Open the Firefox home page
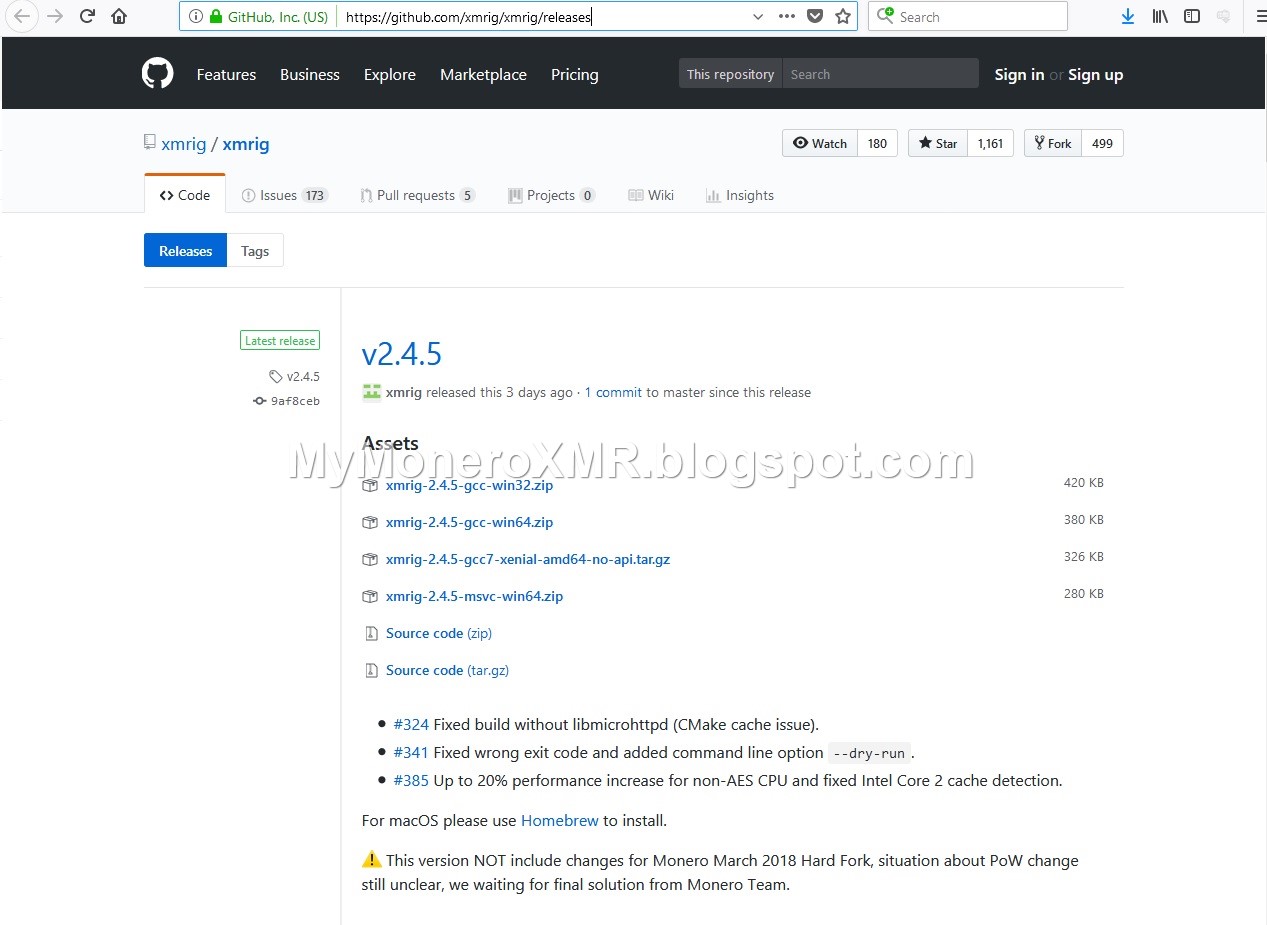Screen dimensions: 1267x925 pos(119,16)
